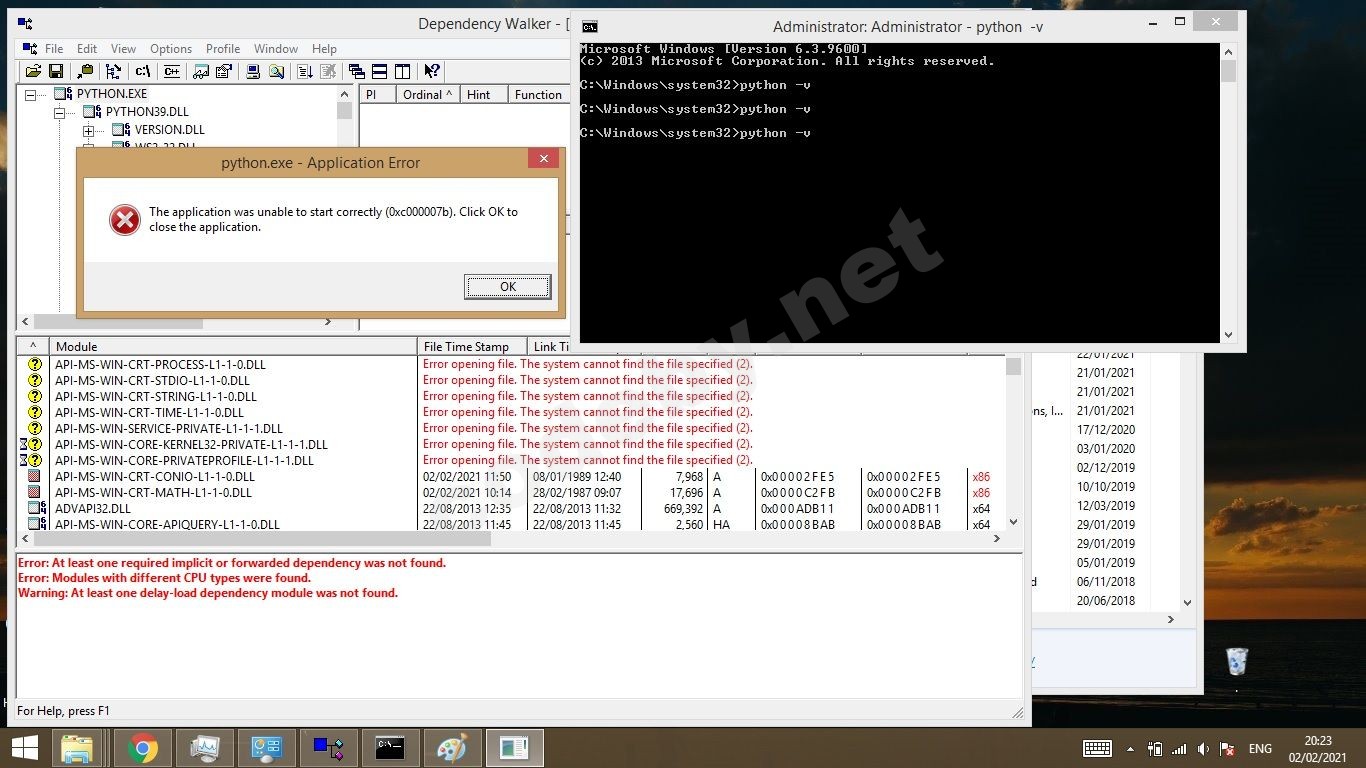
Task: Sort by the Module column header
Action: [234, 346]
